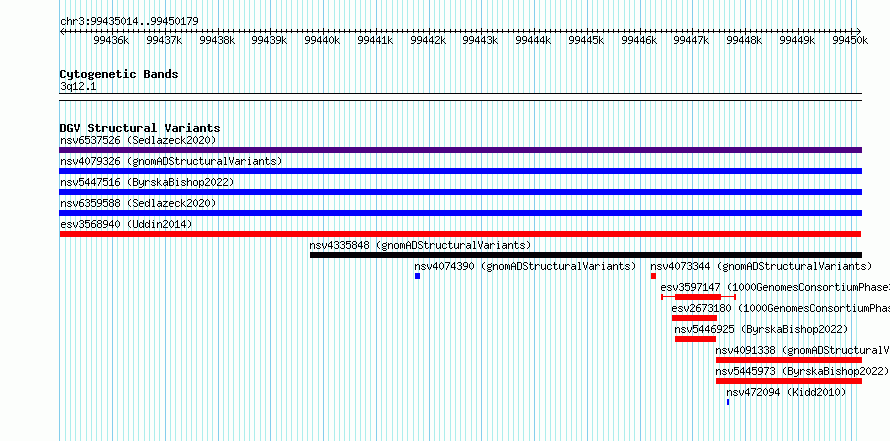Click ruler position 99439k
The height and width of the screenshot is (441, 890).
pos(270,40)
